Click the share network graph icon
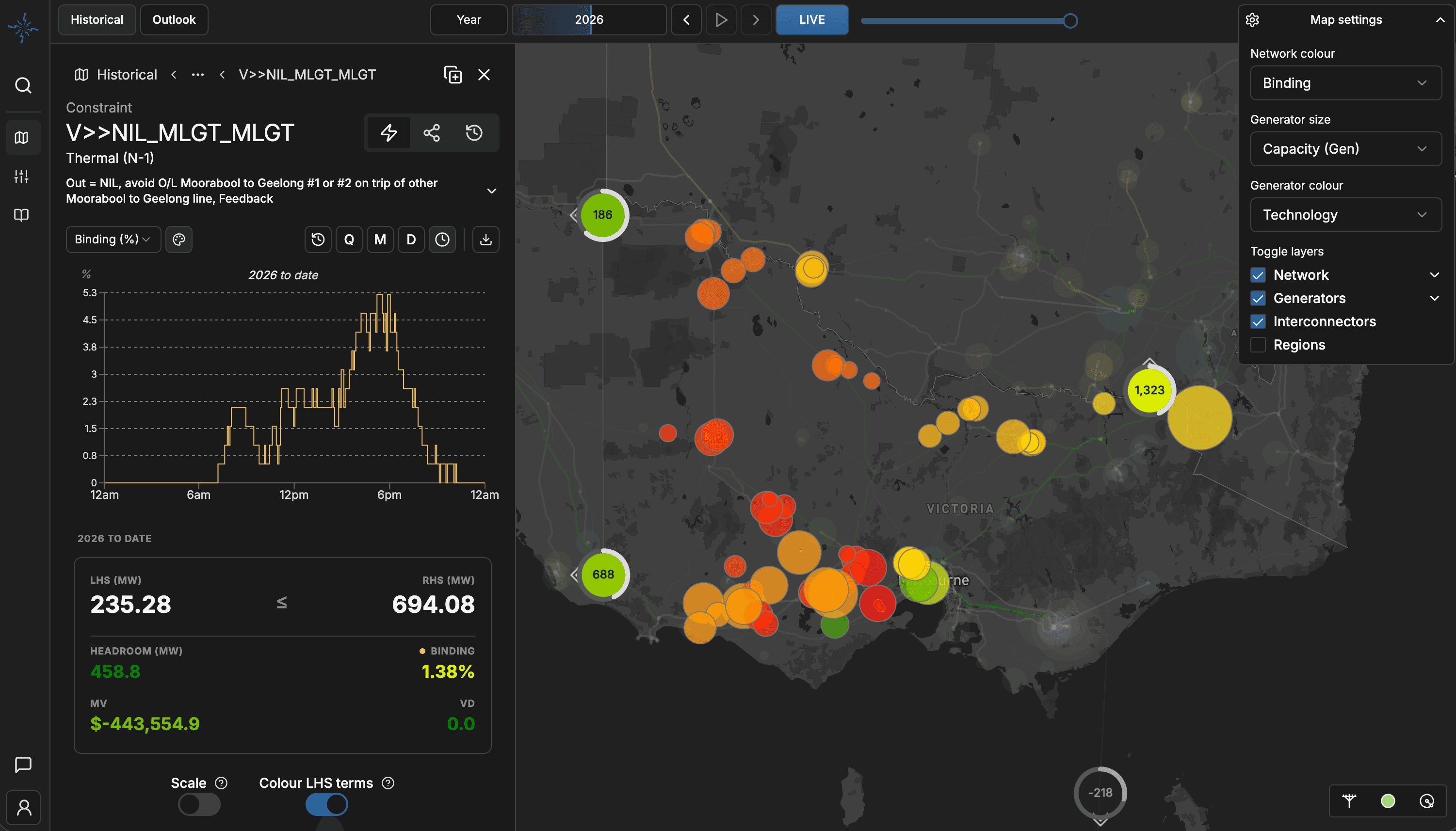The image size is (1456, 831). coord(432,133)
